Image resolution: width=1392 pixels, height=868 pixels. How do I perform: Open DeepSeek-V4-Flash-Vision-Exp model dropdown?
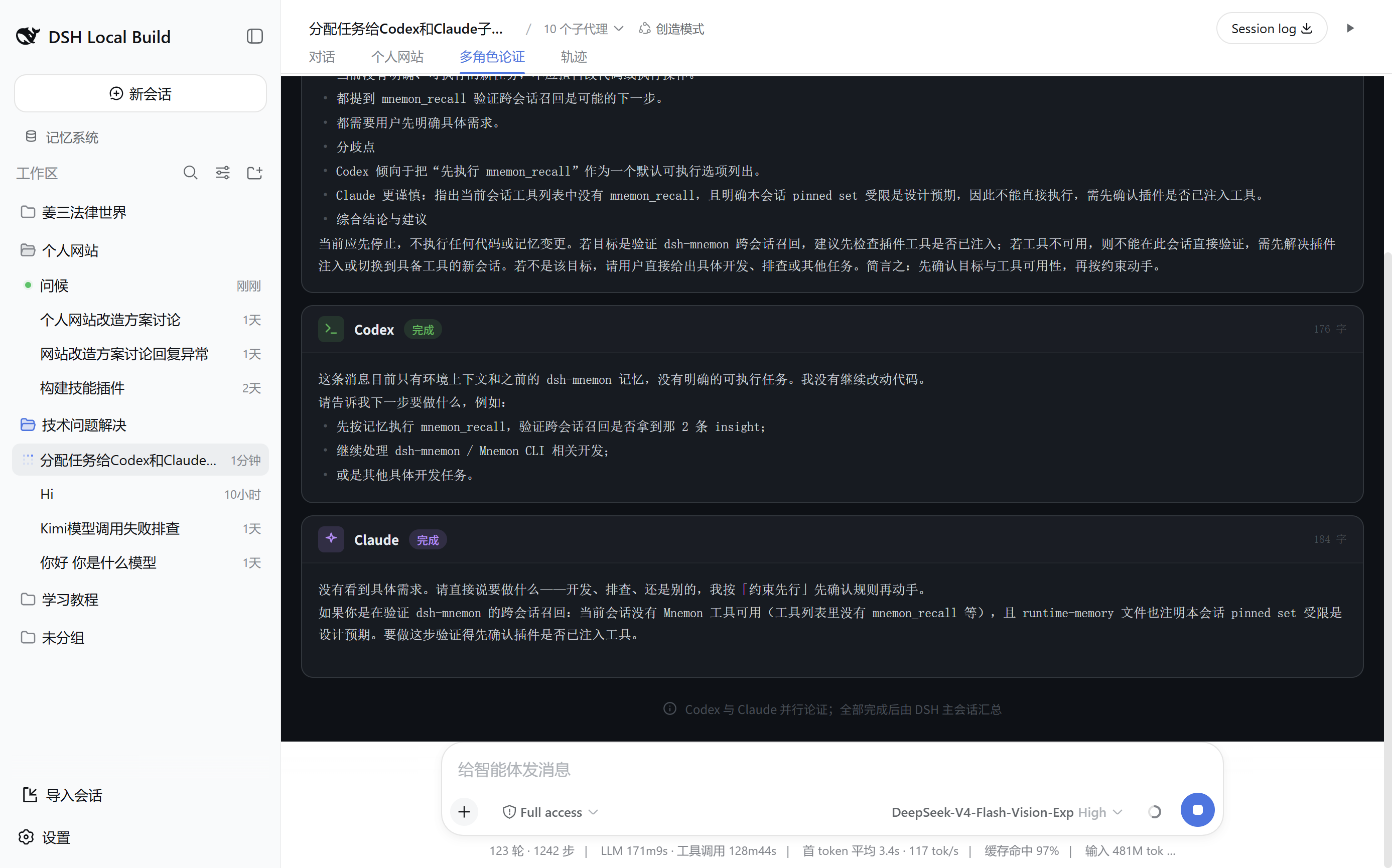[1007, 812]
